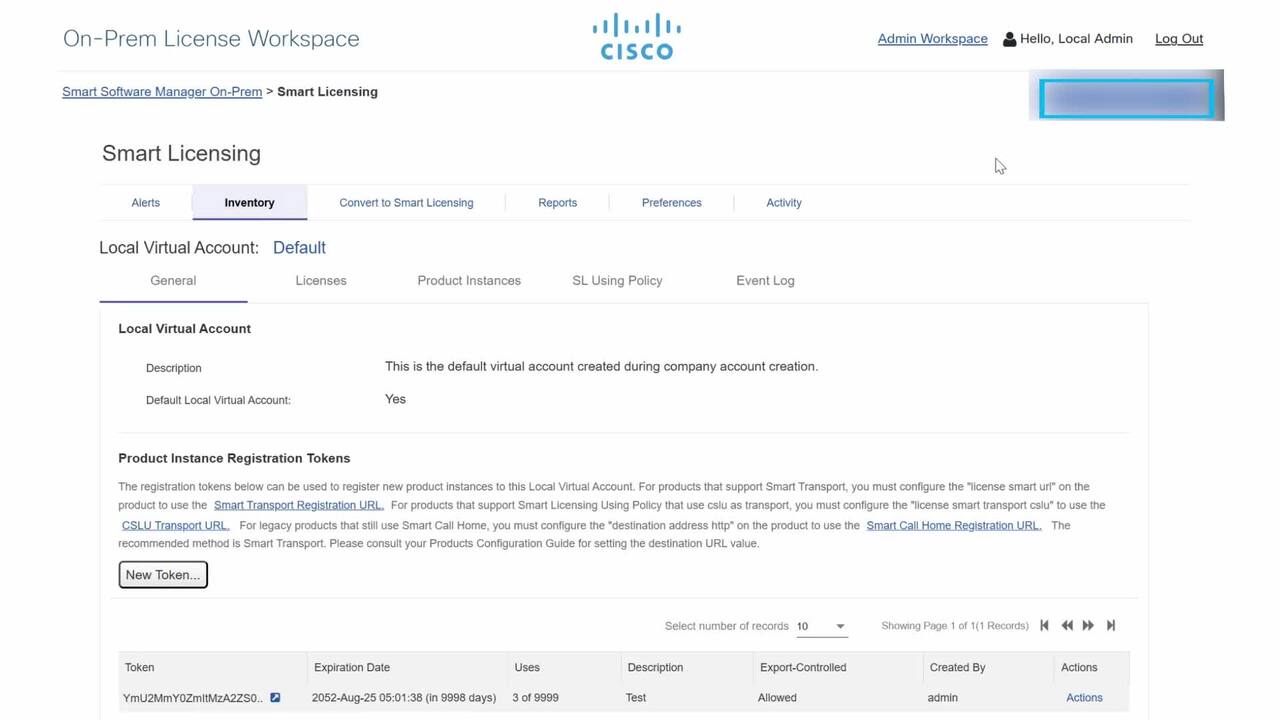Sort by the Token column header
The height and width of the screenshot is (720, 1280).
pyautogui.click(x=139, y=668)
